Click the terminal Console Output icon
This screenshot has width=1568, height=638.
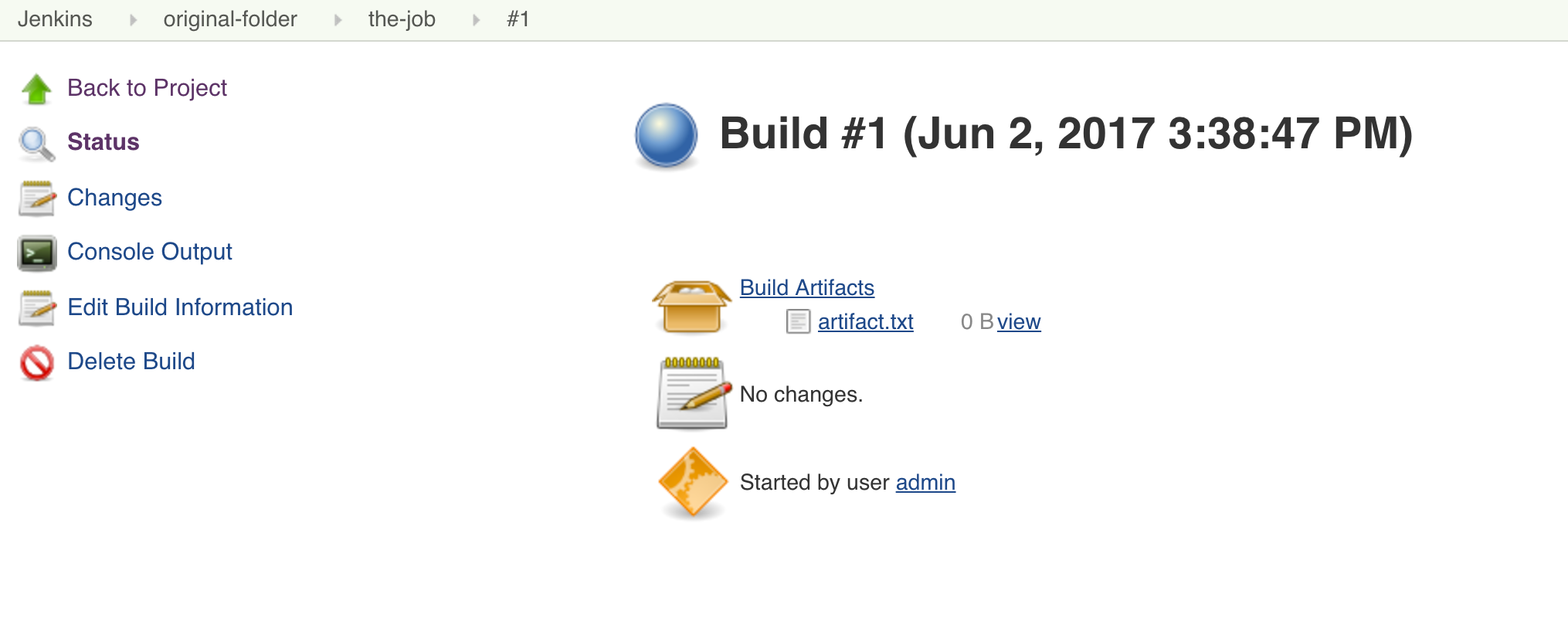[x=36, y=253]
